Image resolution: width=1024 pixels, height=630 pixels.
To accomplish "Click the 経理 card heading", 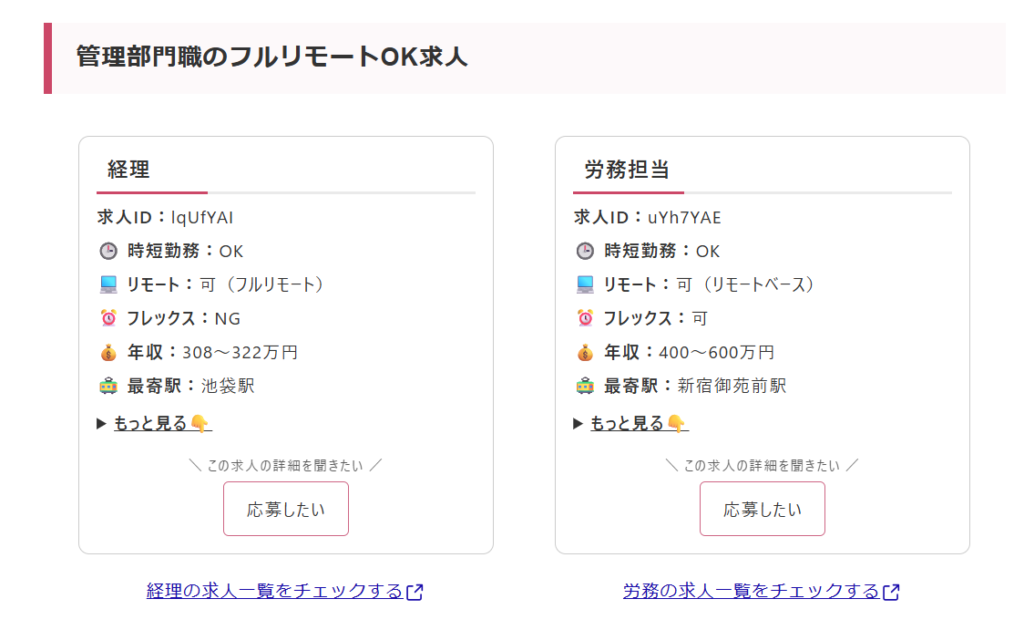I will [128, 170].
